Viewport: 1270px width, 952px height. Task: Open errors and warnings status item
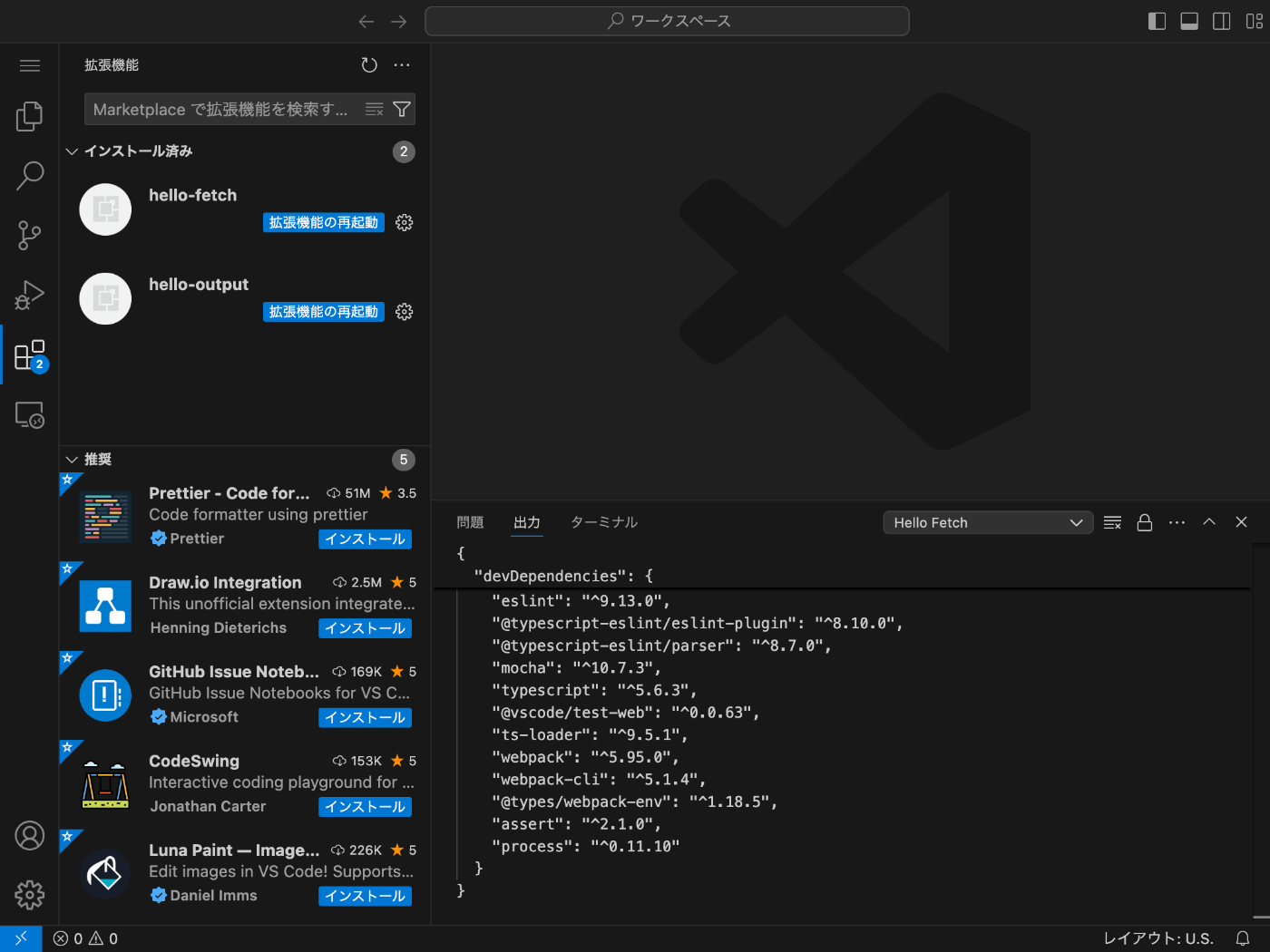coord(85,938)
